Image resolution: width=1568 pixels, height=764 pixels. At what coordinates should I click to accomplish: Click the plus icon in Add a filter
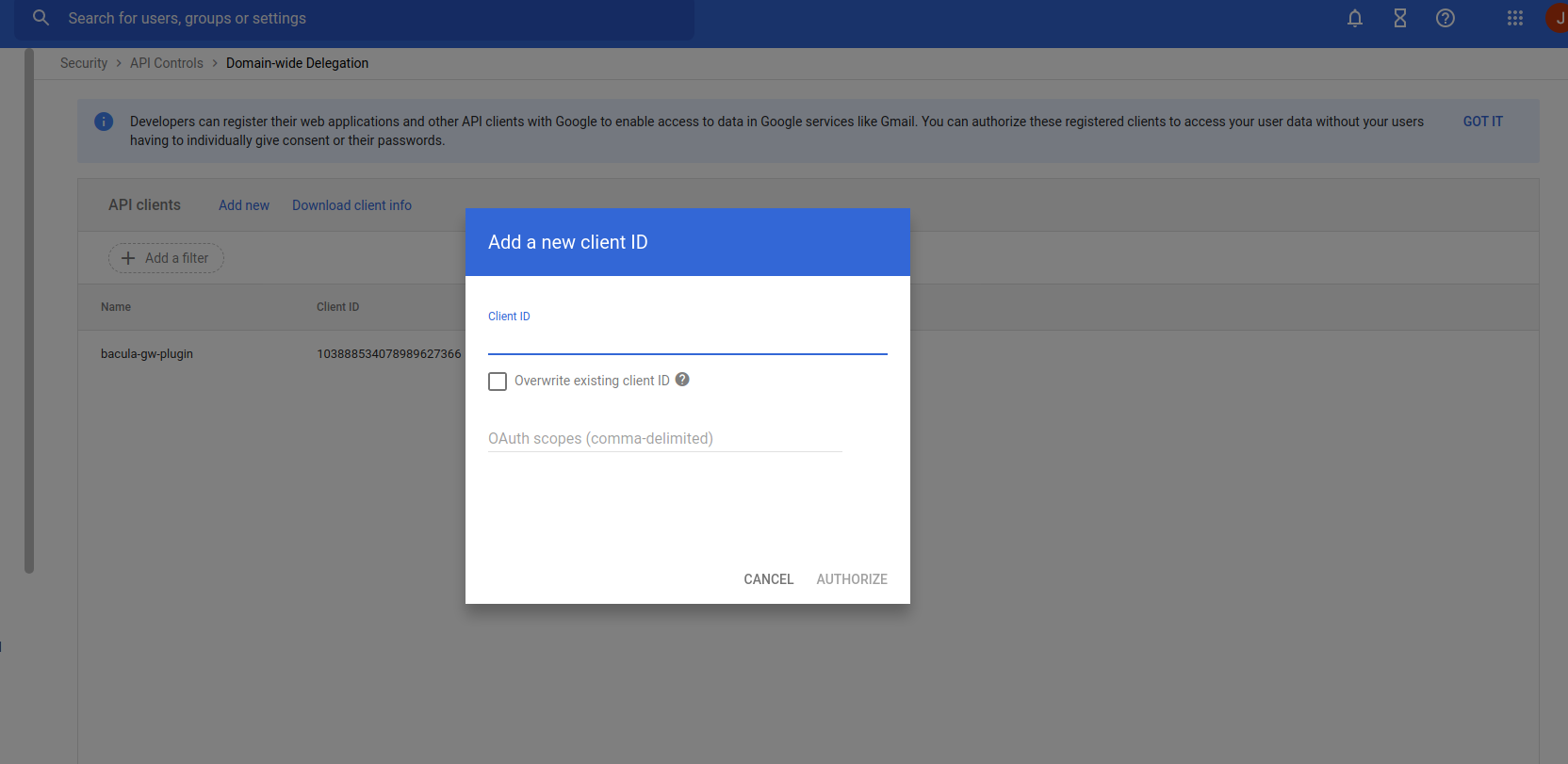(x=128, y=258)
